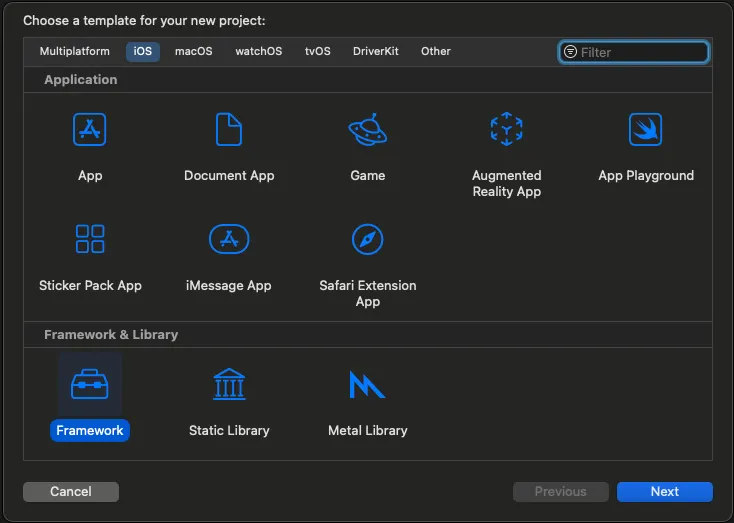Click the Filter search field
Image resolution: width=734 pixels, height=523 pixels.
click(642, 52)
